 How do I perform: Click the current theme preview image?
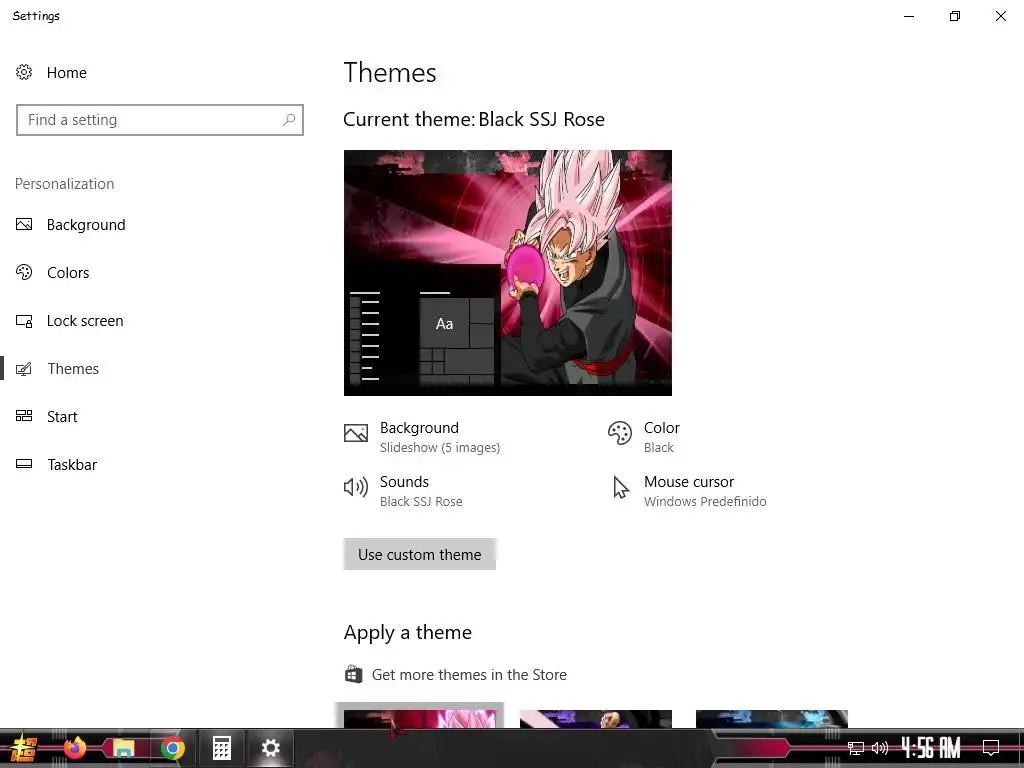[507, 273]
